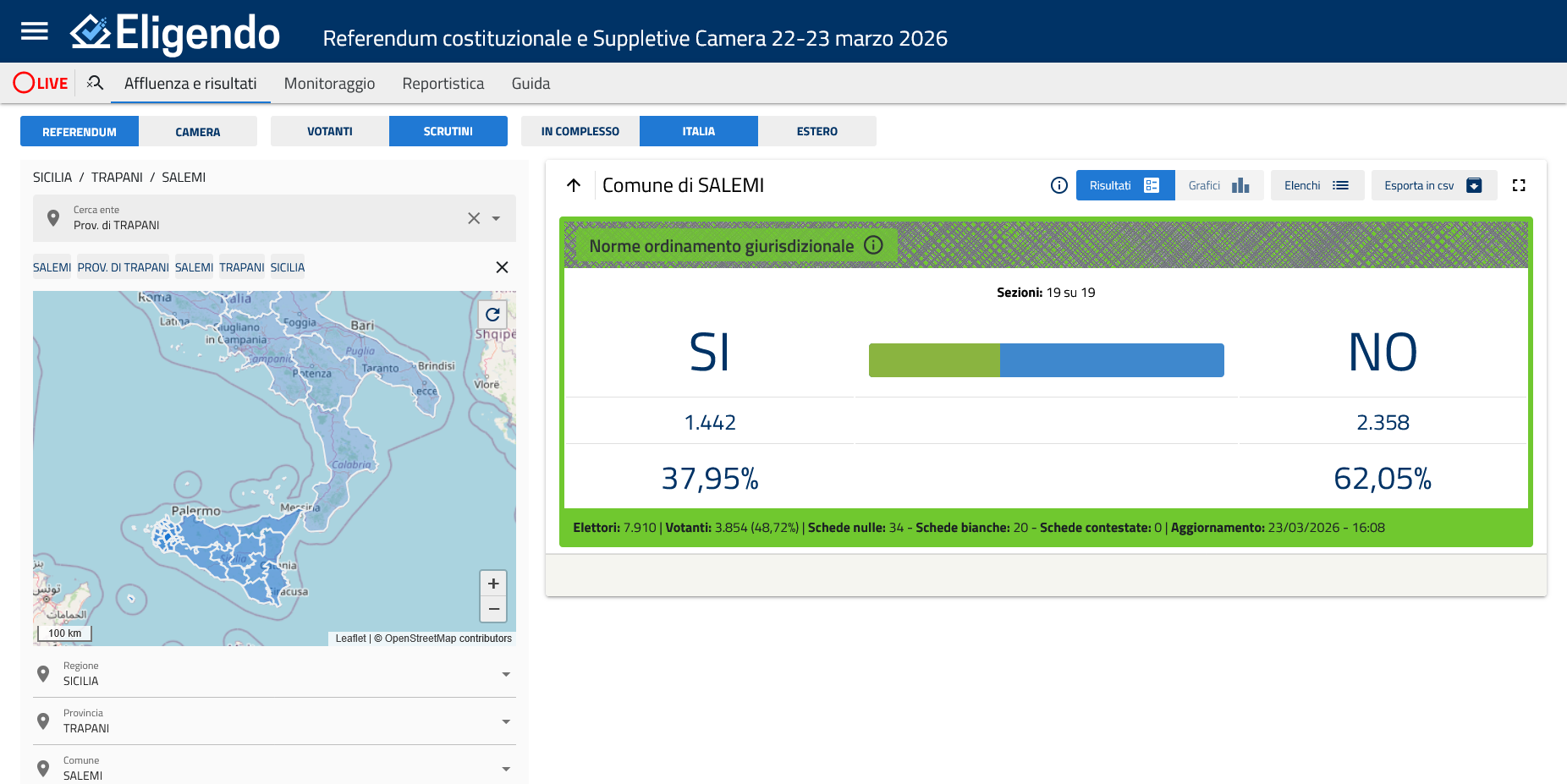Click the TRAPANI breadcrumb link
1567x784 pixels.
(x=117, y=178)
